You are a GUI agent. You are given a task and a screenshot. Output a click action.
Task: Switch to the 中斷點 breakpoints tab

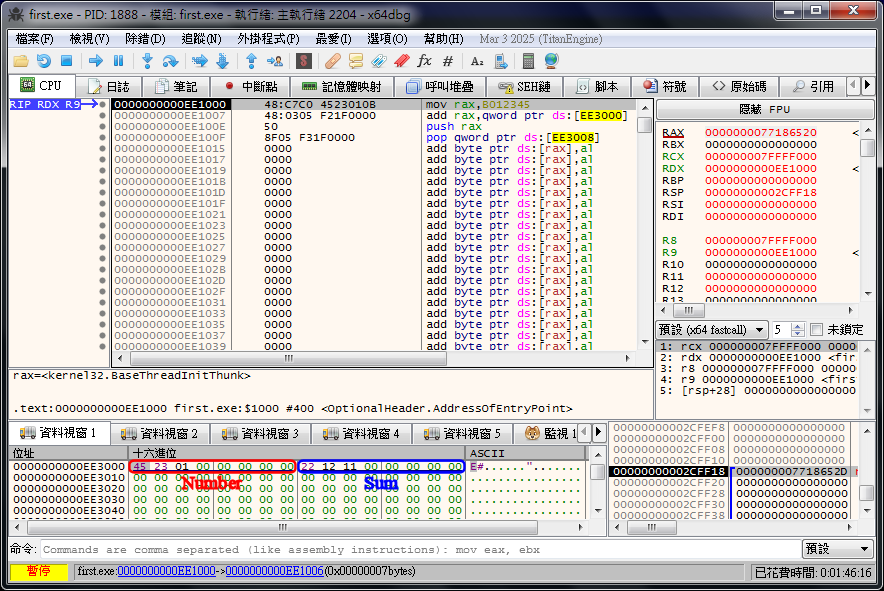point(250,87)
